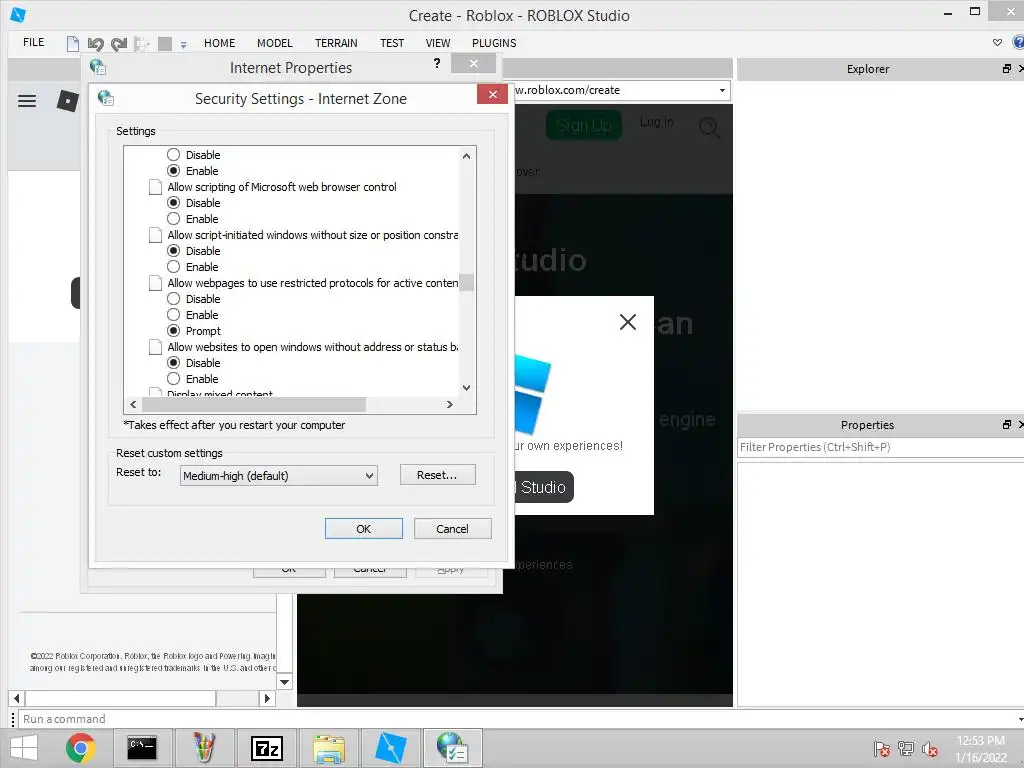Click the Redo arrow in Studio toolbar
1024x768 pixels.
pos(119,44)
